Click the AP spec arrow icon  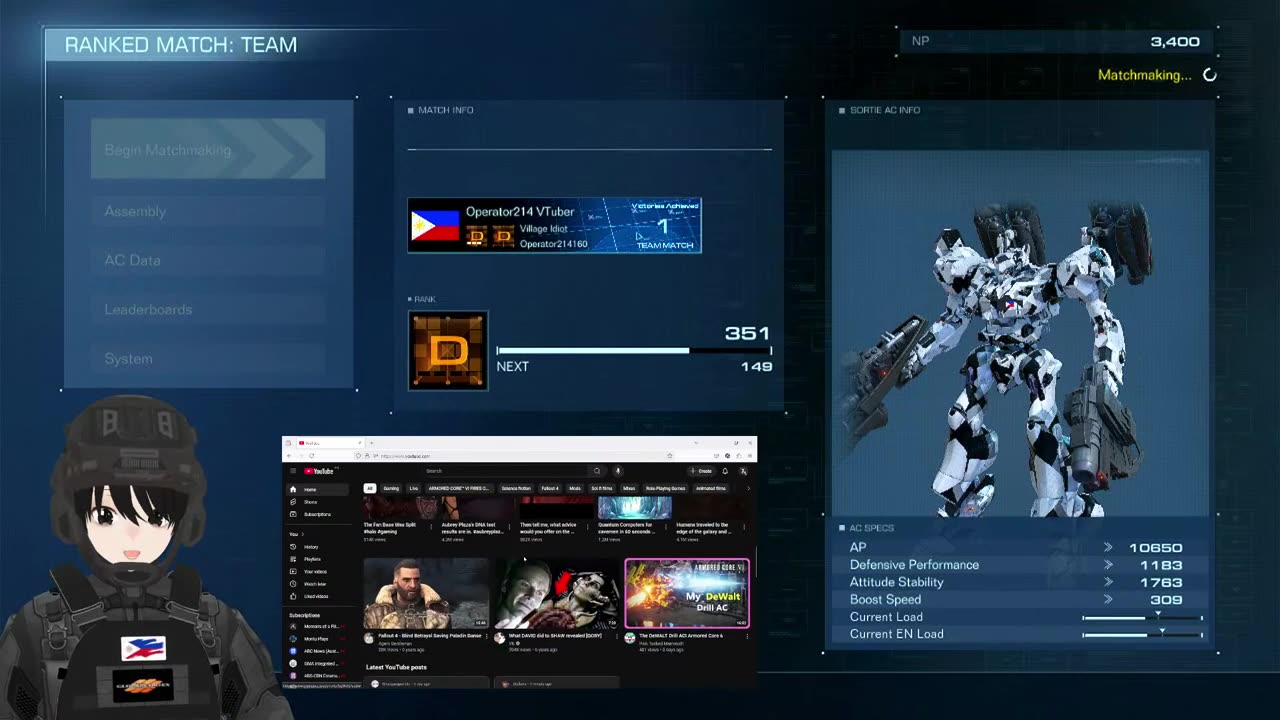point(1108,547)
